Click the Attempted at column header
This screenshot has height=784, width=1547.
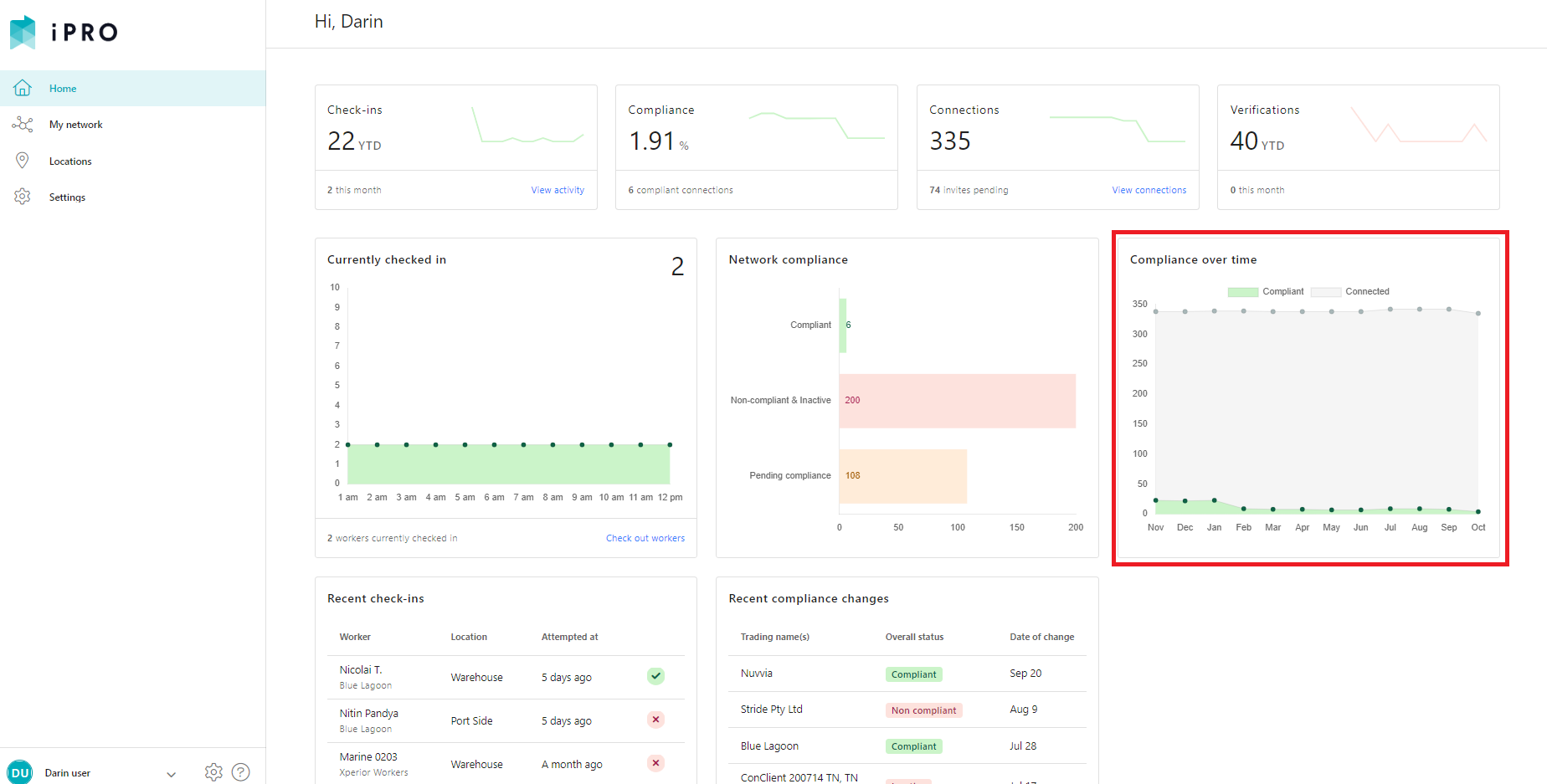pos(570,638)
